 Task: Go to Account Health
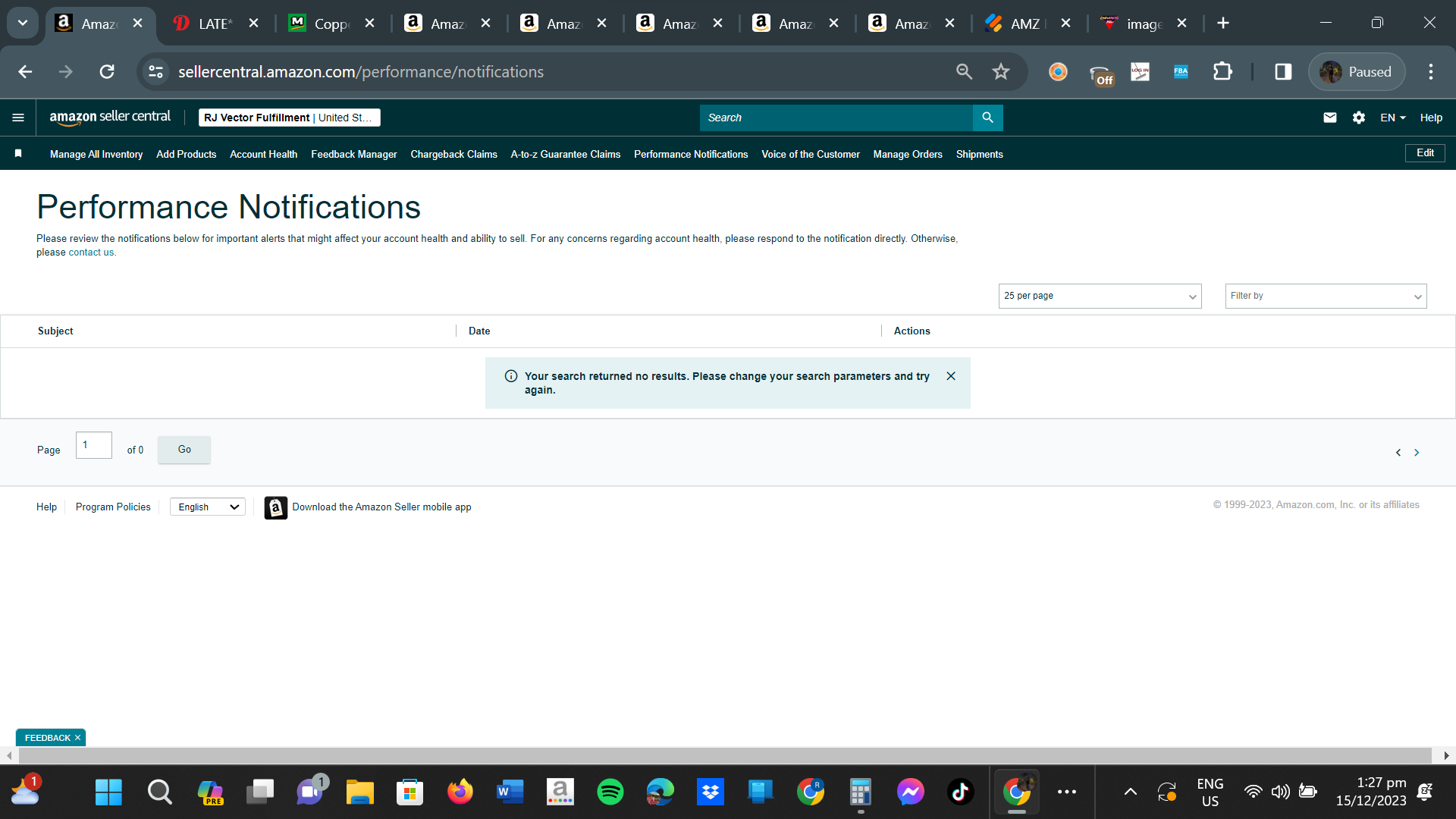(264, 154)
